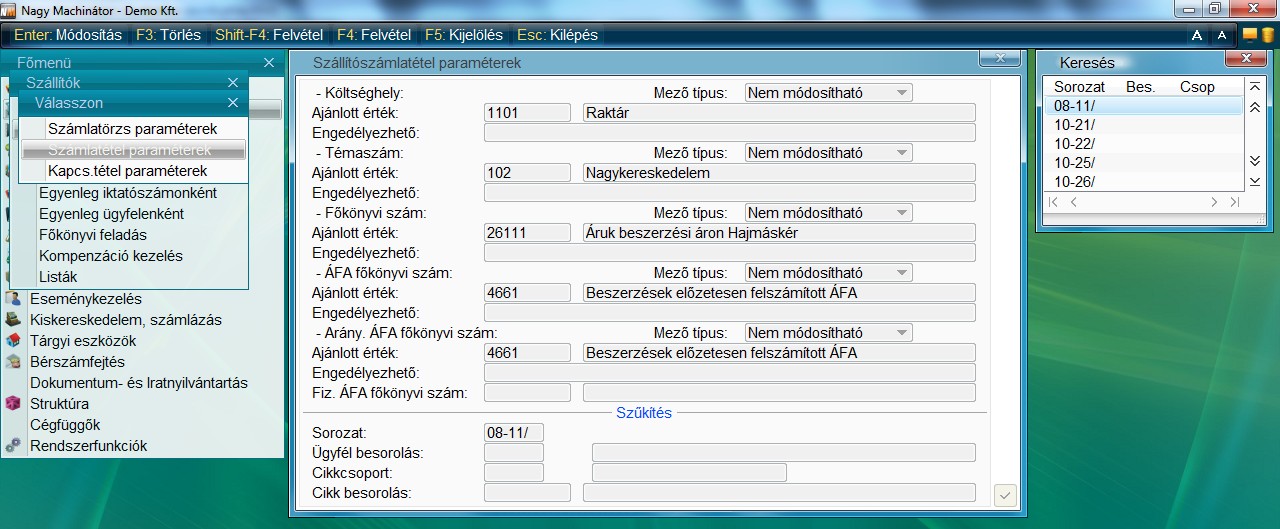
Task: Open Mező típus dropdown for Témaszám
Action: [x=829, y=153]
